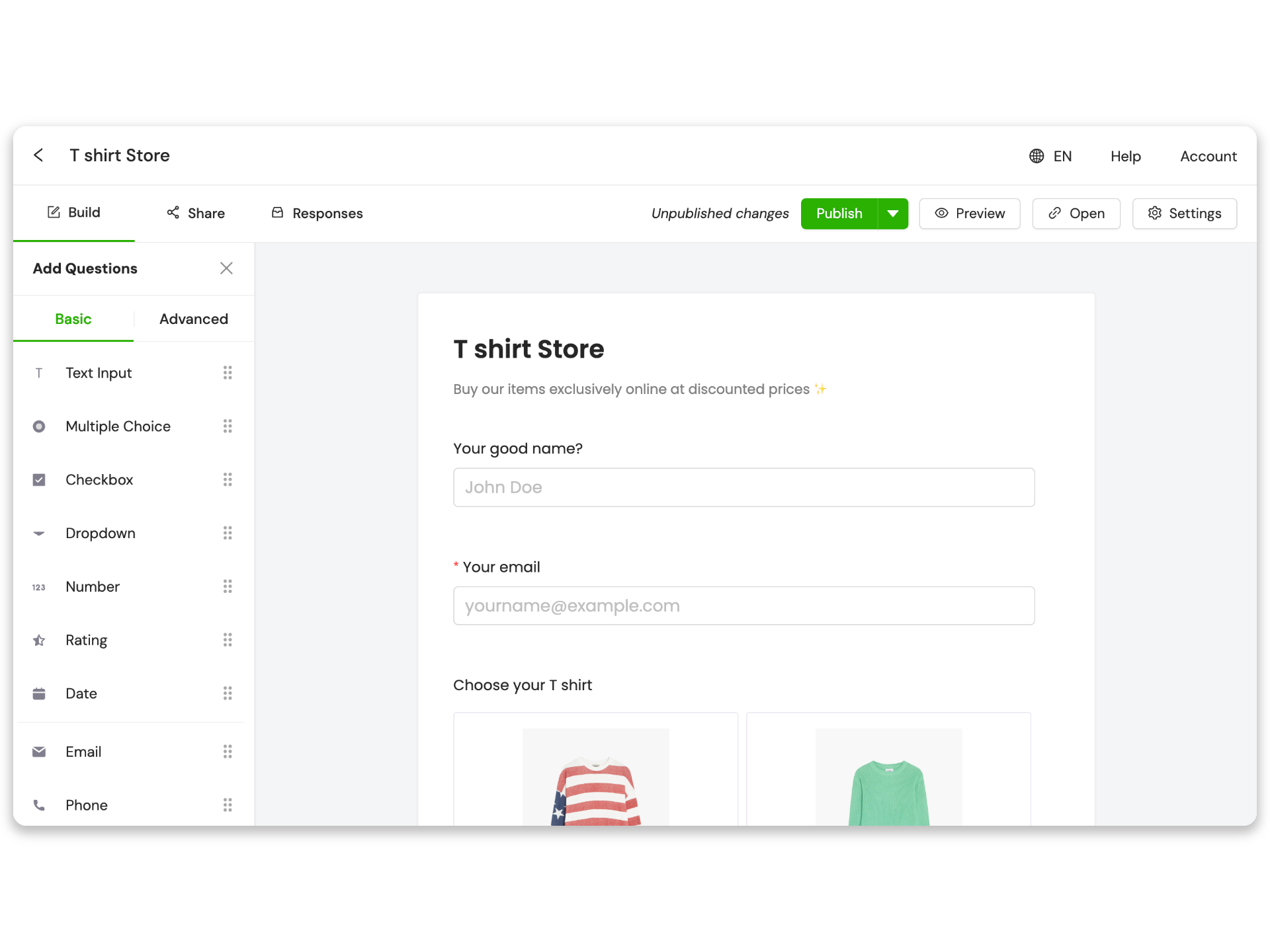This screenshot has width=1270, height=952.
Task: Switch to the Build tab
Action: click(74, 212)
